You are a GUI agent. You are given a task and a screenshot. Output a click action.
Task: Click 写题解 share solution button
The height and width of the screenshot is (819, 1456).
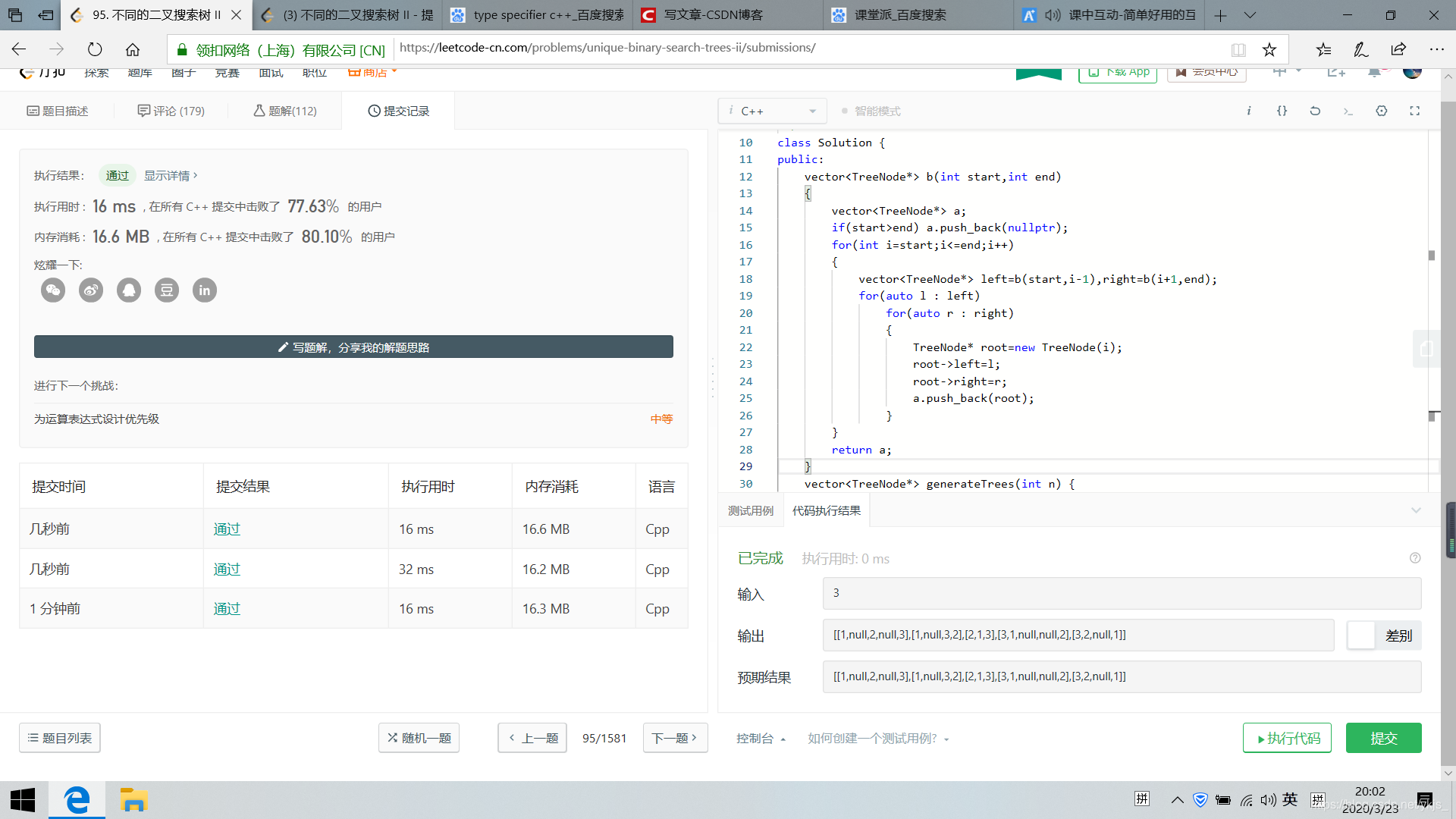coord(353,347)
